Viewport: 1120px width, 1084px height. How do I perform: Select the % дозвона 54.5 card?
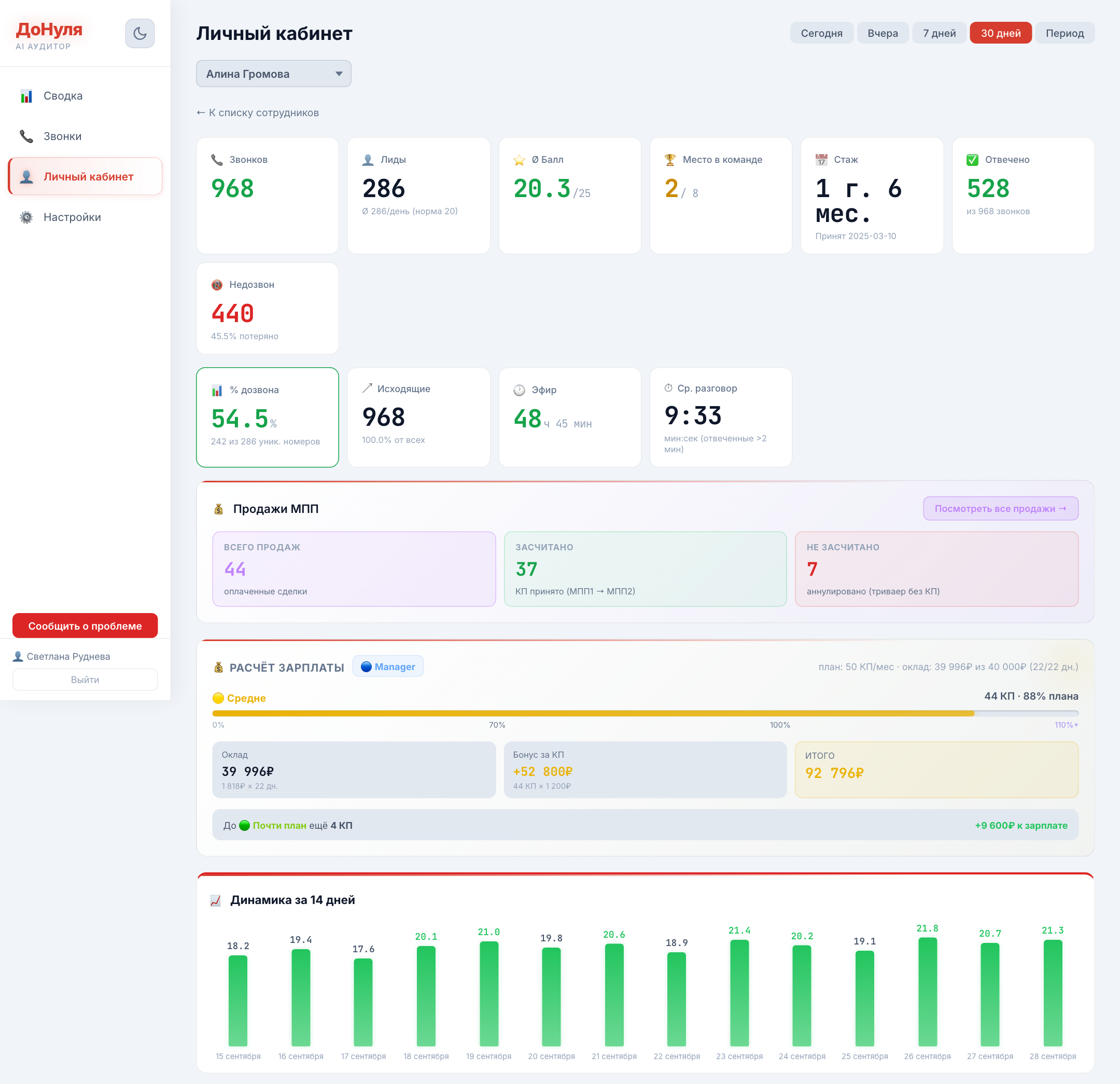click(x=268, y=418)
